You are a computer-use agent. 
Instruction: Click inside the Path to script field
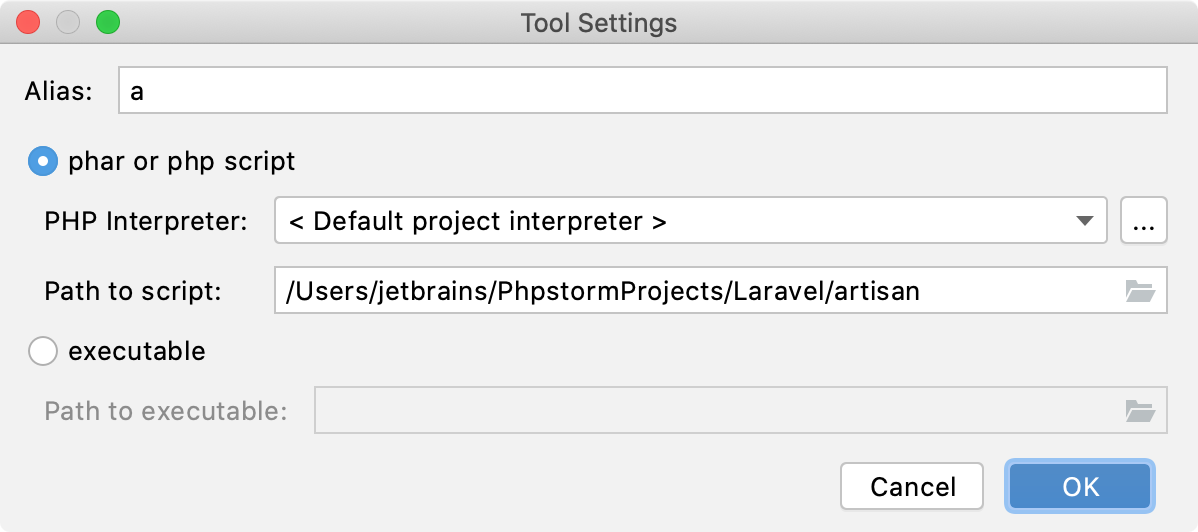(x=720, y=290)
